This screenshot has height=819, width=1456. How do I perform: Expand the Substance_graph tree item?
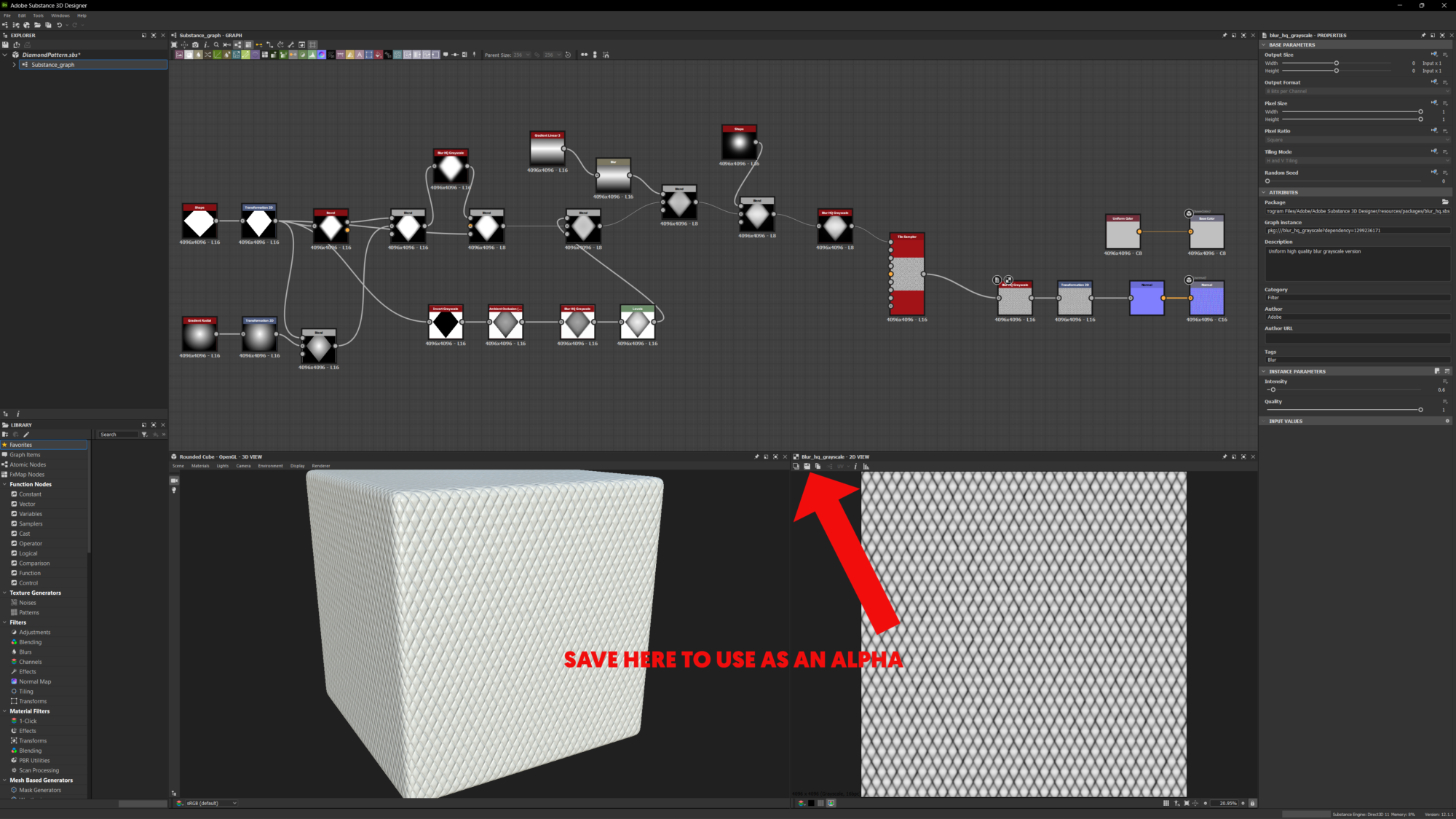point(14,65)
